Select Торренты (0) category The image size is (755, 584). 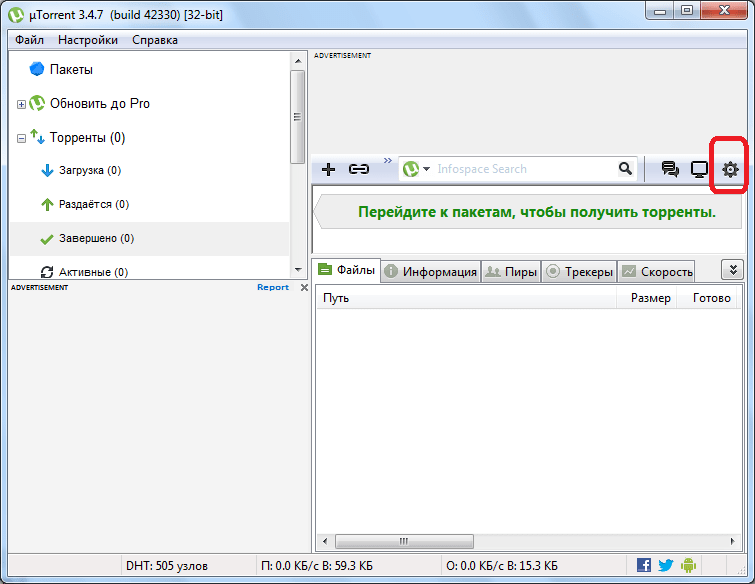click(x=87, y=138)
